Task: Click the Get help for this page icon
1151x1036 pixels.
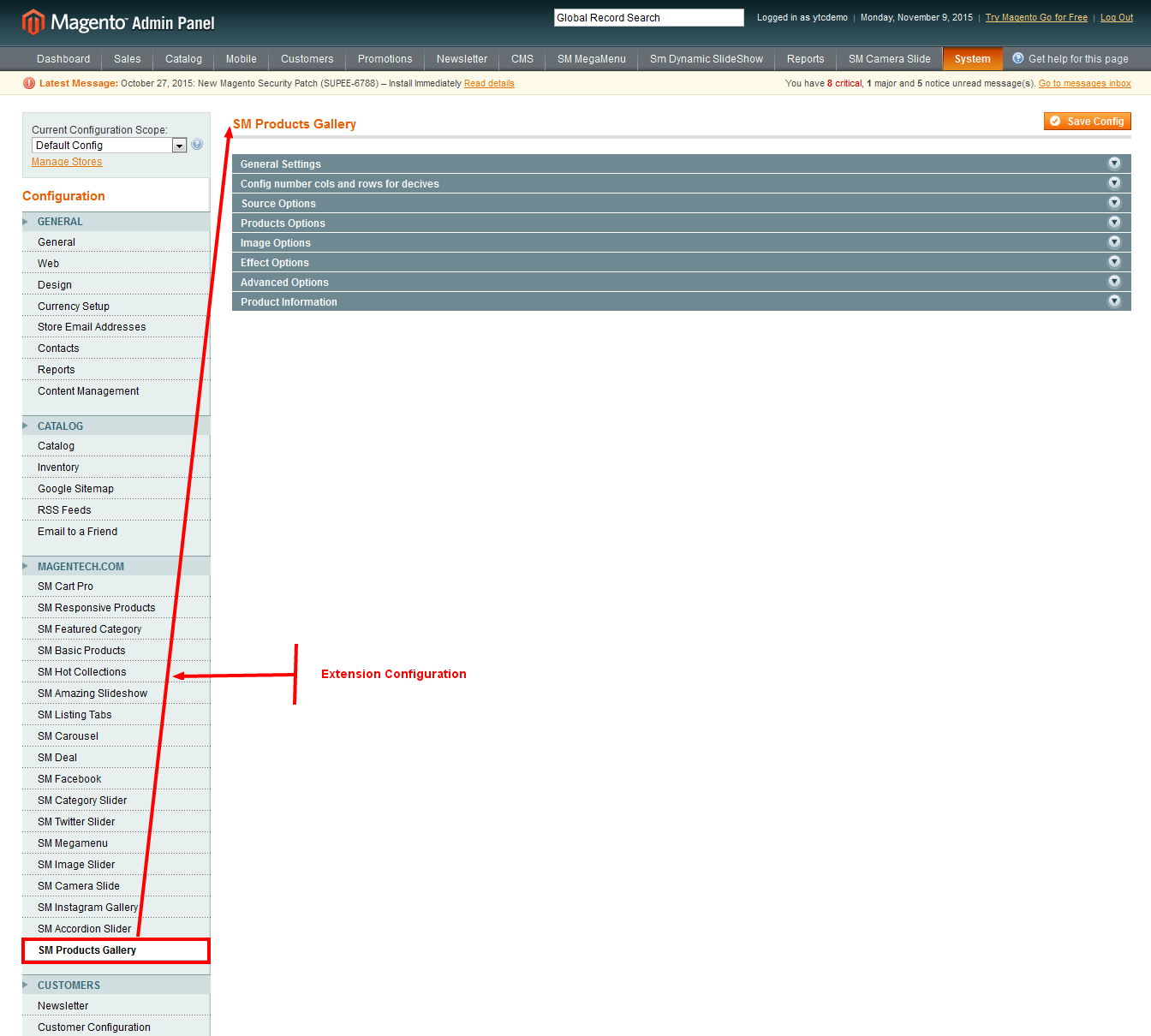Action: point(1018,58)
